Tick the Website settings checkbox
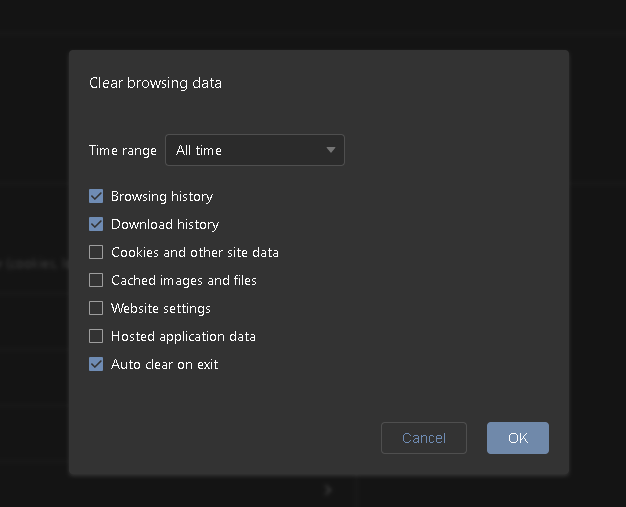The height and width of the screenshot is (507, 626). 96,308
